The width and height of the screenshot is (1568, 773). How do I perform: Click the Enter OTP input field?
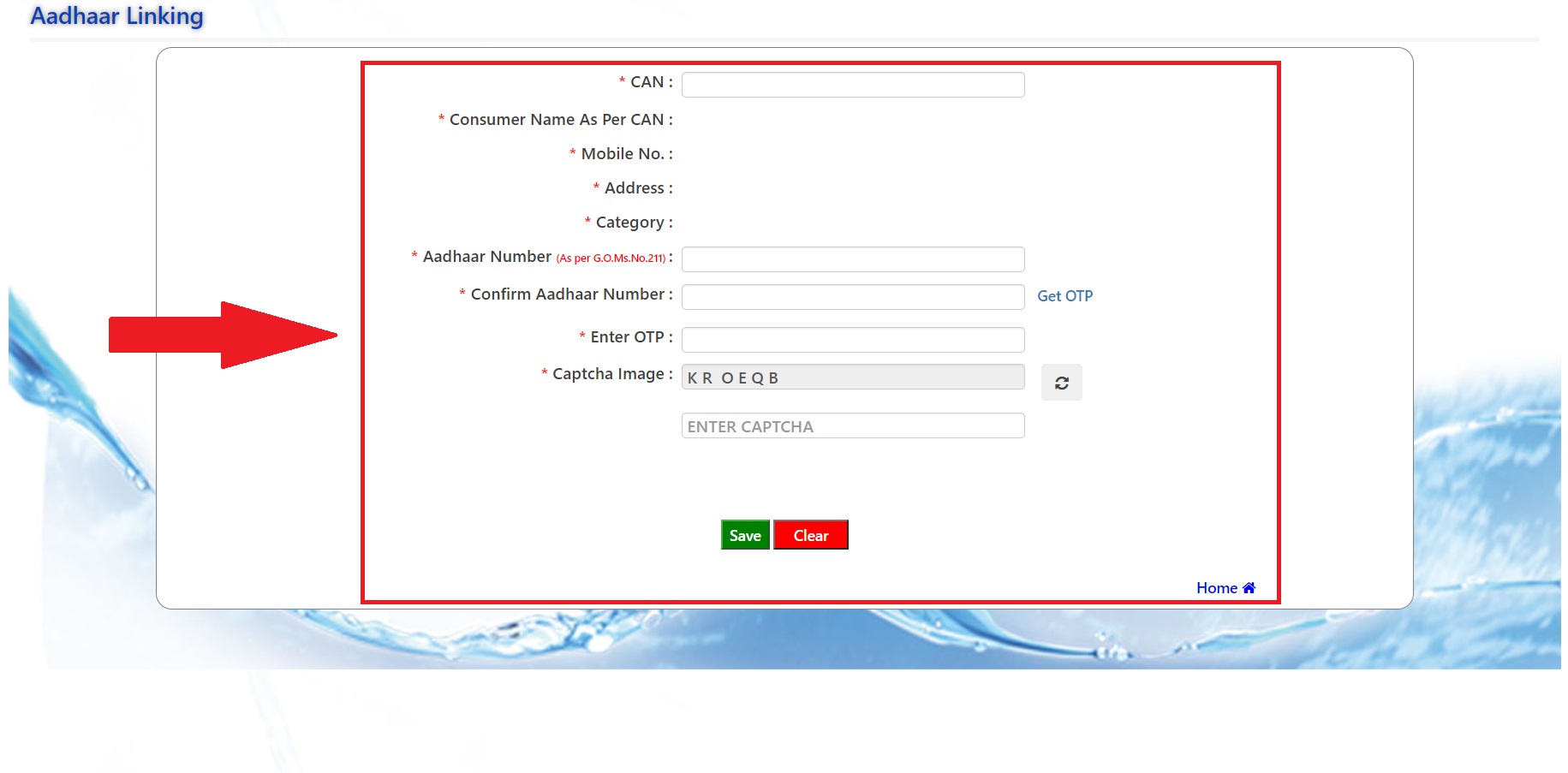853,340
